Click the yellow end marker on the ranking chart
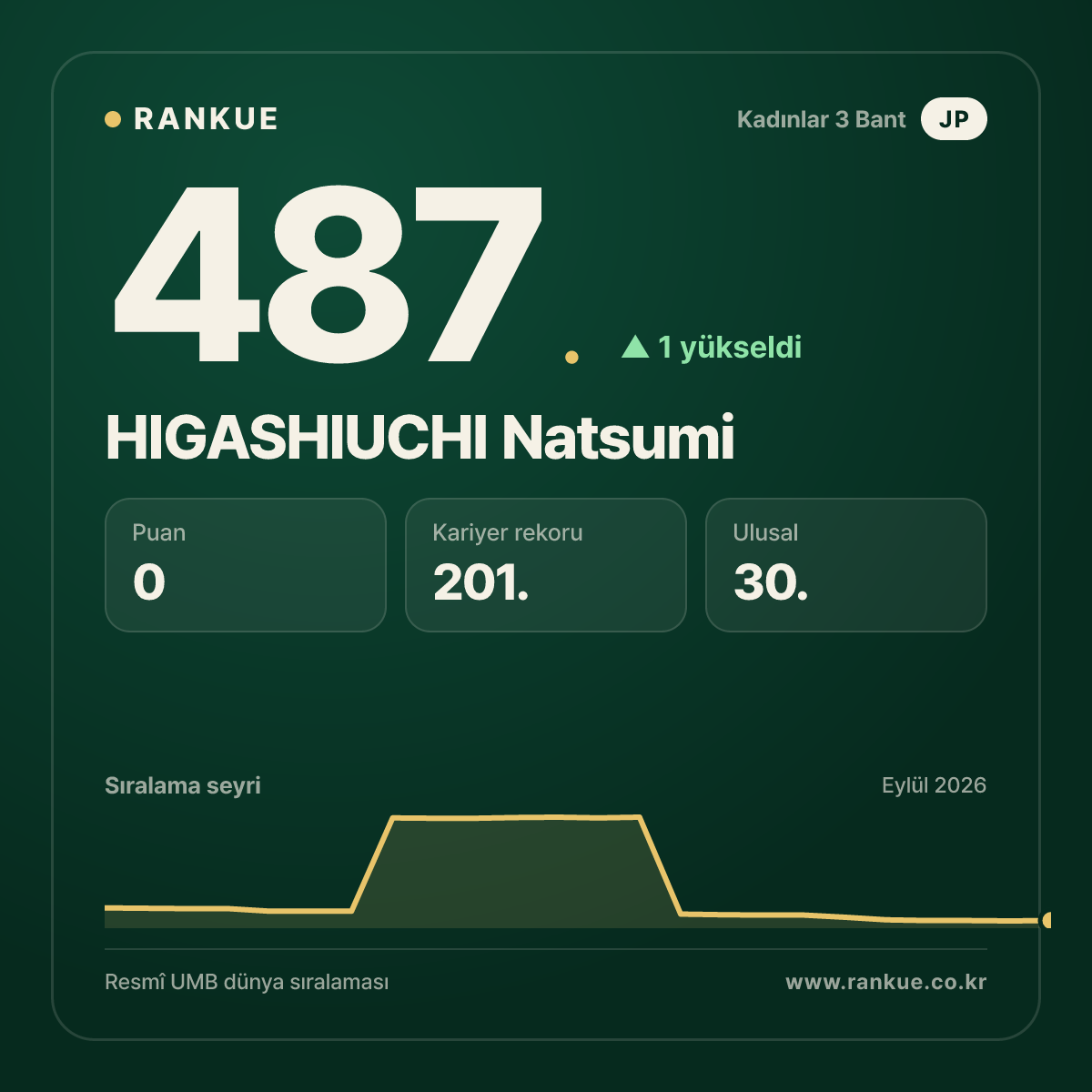This screenshot has height=1092, width=1092. pos(1046,920)
